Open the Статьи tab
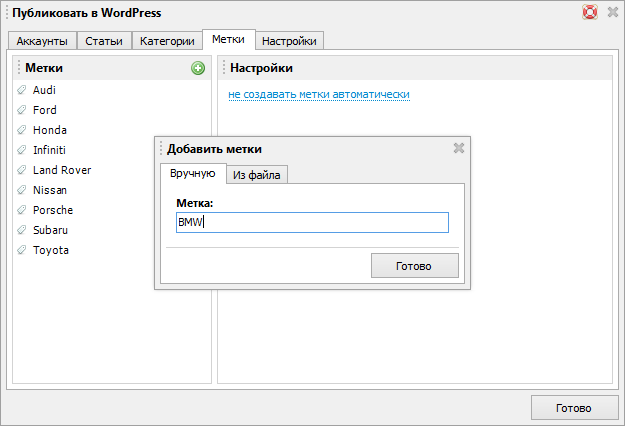Screen dimensions: 625x426 104,41
